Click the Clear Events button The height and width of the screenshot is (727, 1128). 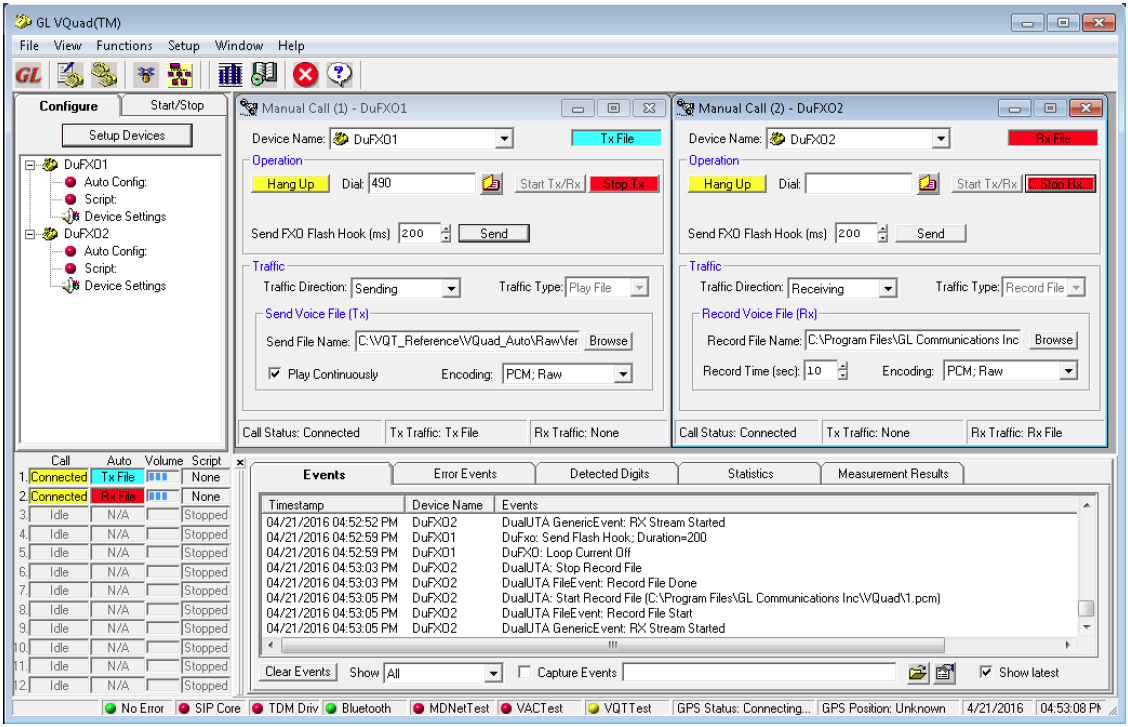pos(298,672)
